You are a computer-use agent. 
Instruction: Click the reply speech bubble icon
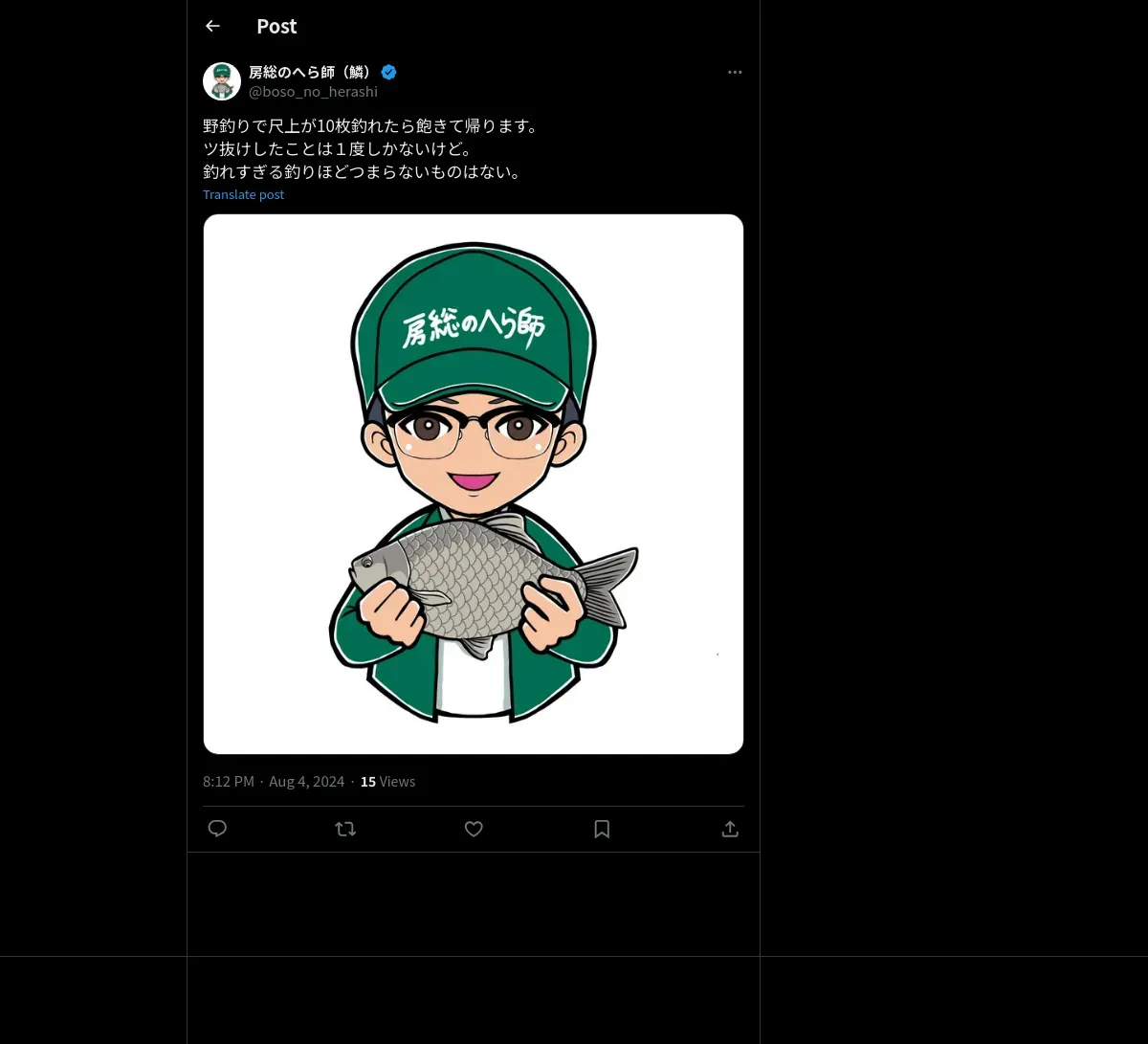[217, 829]
